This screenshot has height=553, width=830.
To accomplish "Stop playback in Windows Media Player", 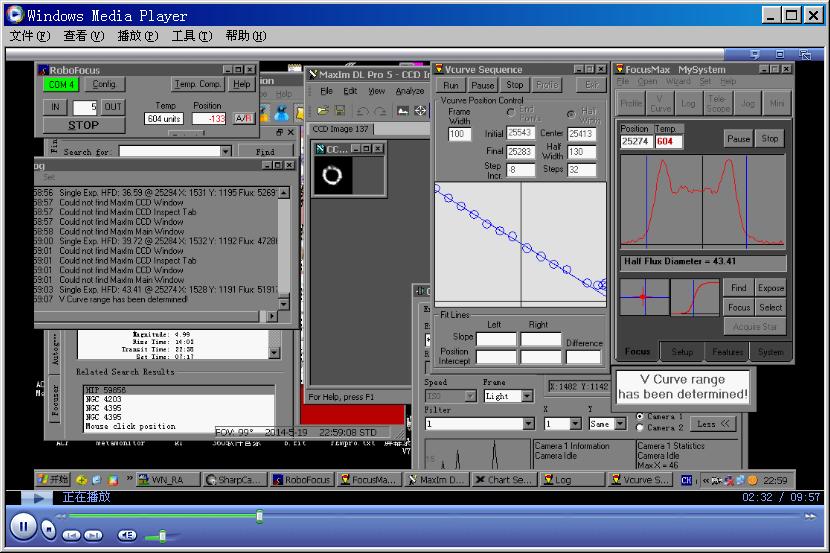I will pyautogui.click(x=48, y=529).
